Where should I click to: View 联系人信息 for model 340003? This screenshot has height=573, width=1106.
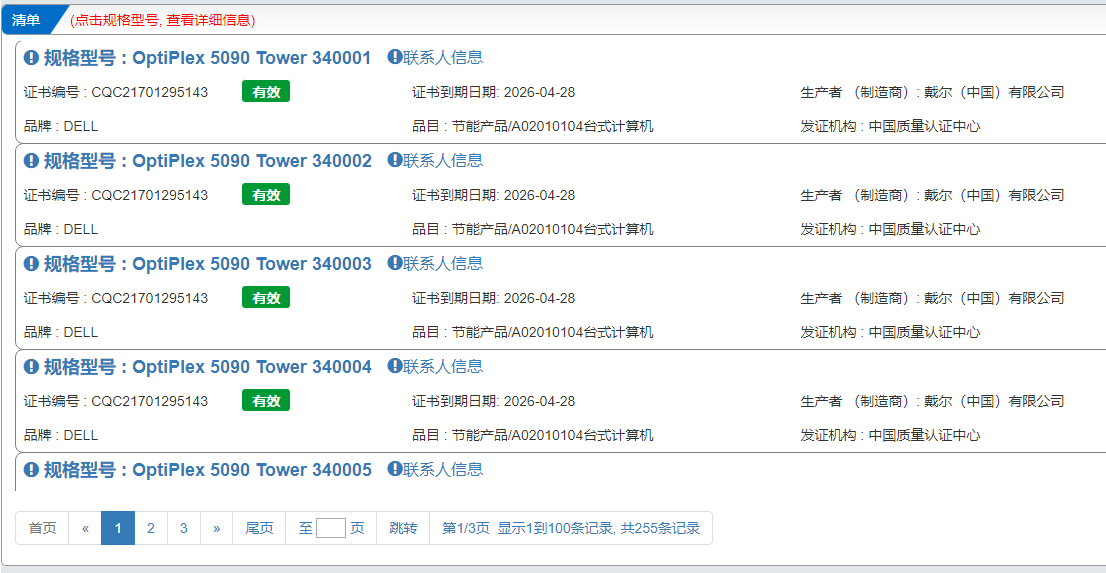point(443,264)
